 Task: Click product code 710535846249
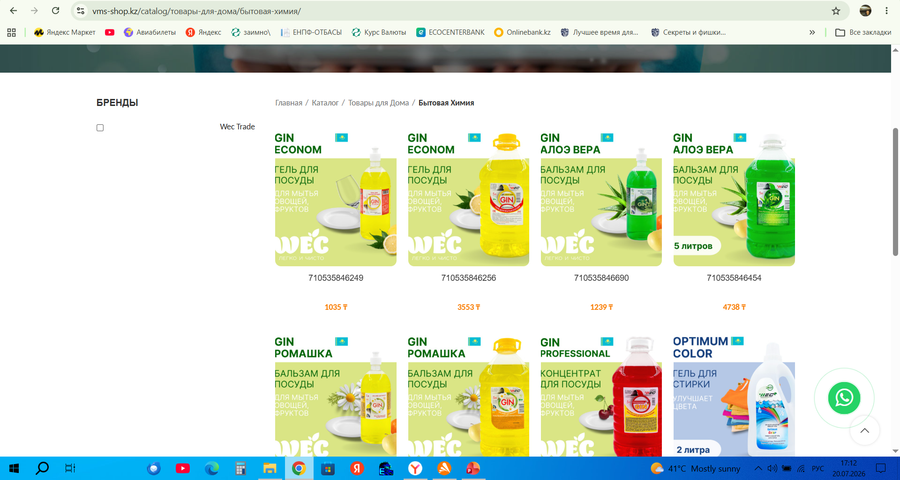tap(336, 278)
